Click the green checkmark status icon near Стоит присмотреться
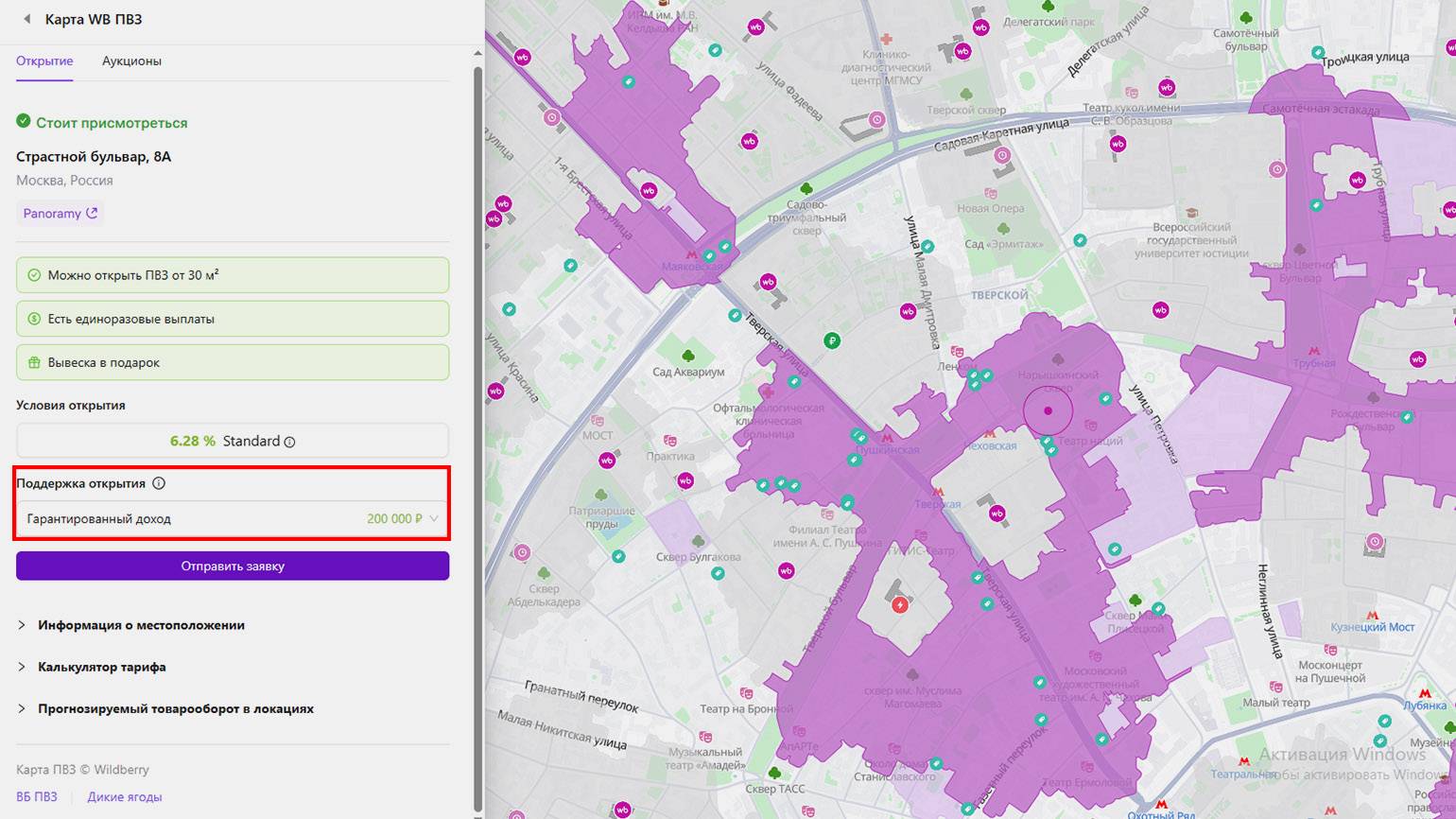Screen dimensions: 1456x819 tap(24, 122)
